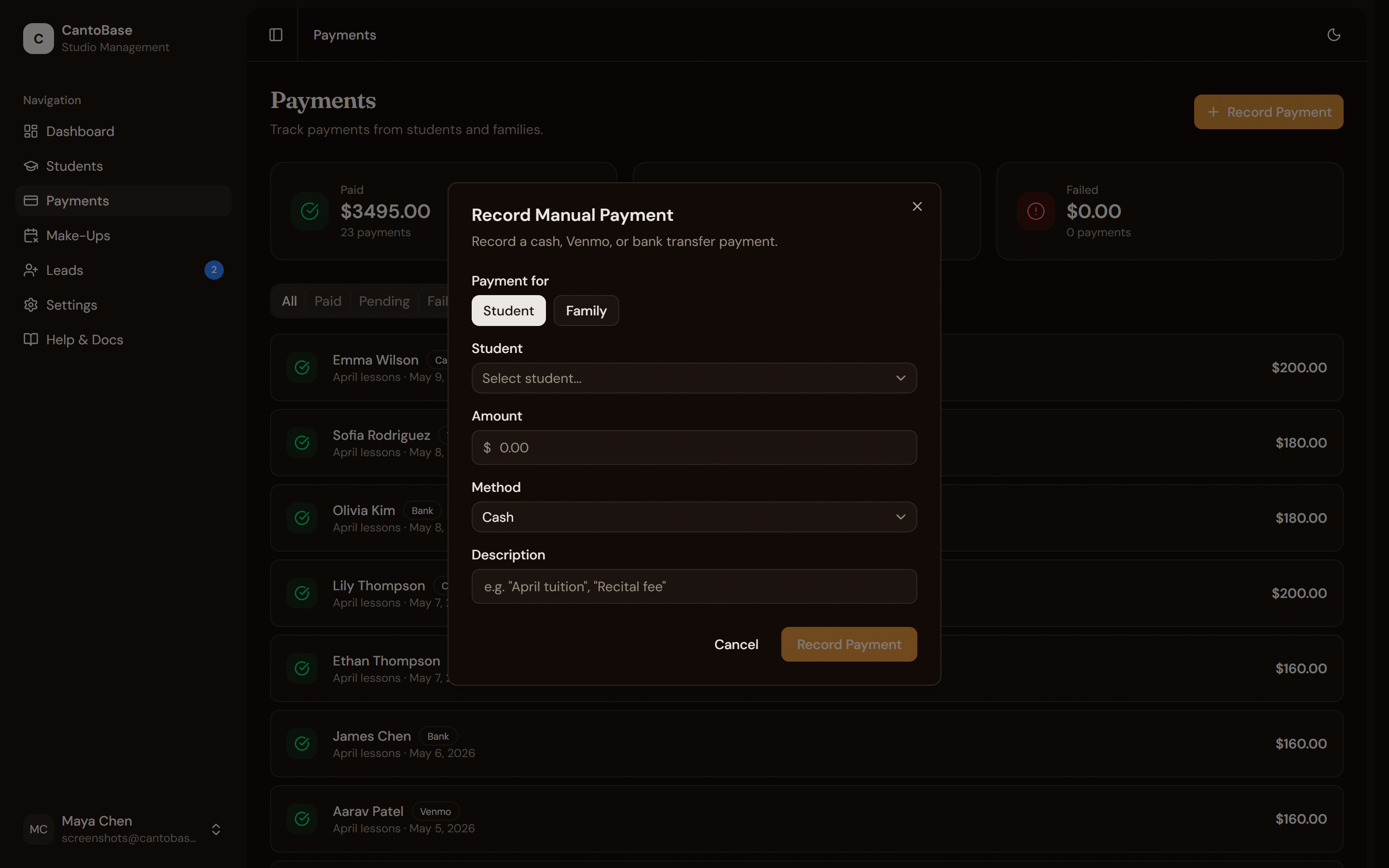Open Settings from the navigation
Screen dimensions: 1389x868
click(x=123, y=305)
